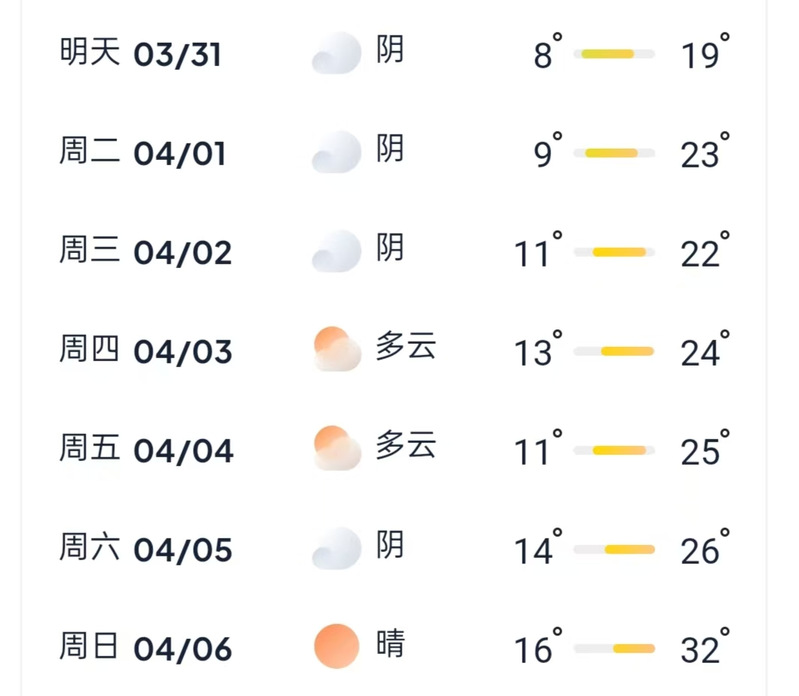Click the temperature range bar for 04/03

(614, 351)
